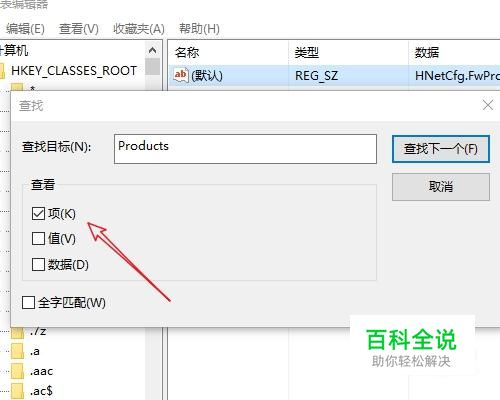500x400 pixels.
Task: Close the 查找 dialog
Action: click(488, 105)
